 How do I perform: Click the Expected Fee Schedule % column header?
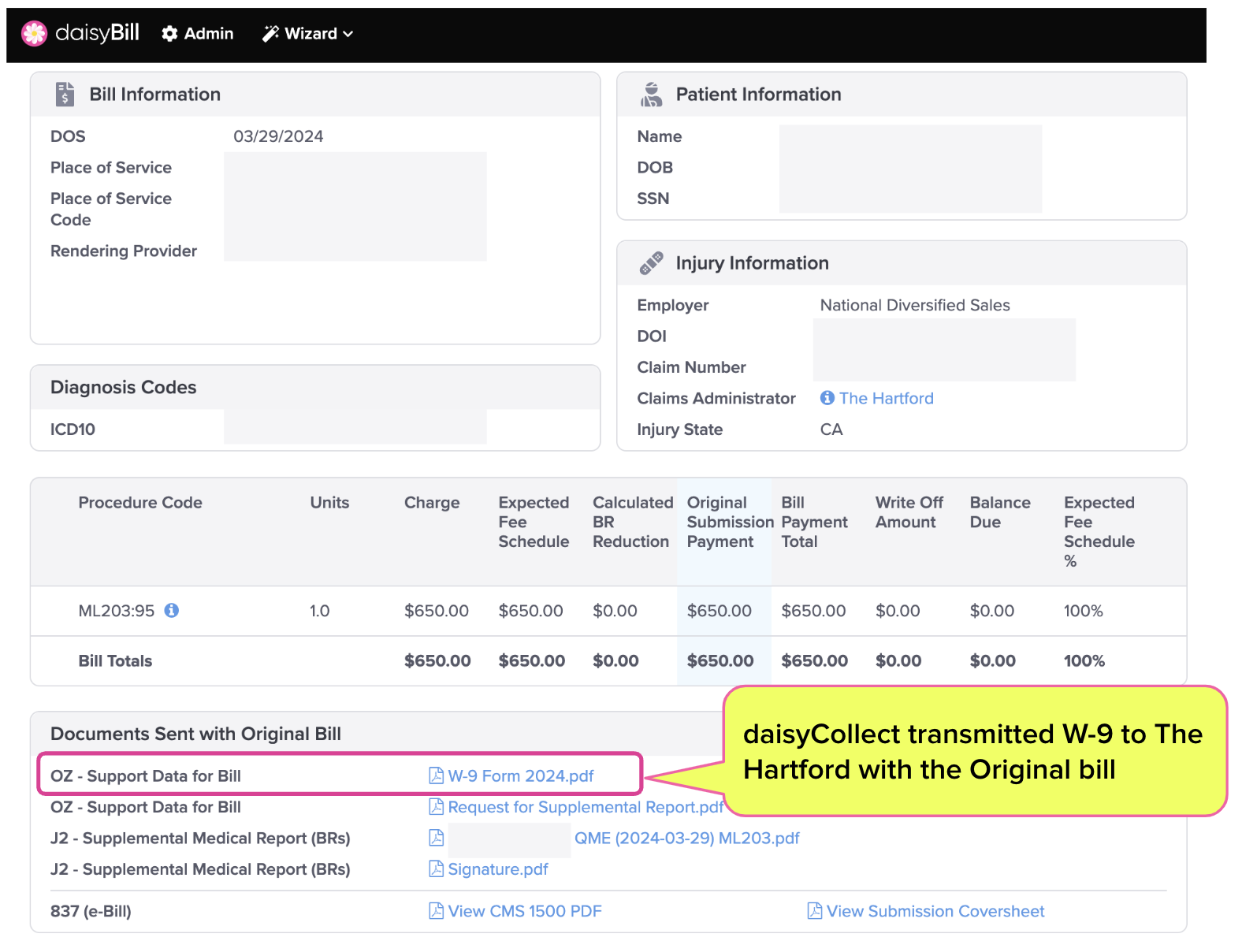(x=1099, y=531)
